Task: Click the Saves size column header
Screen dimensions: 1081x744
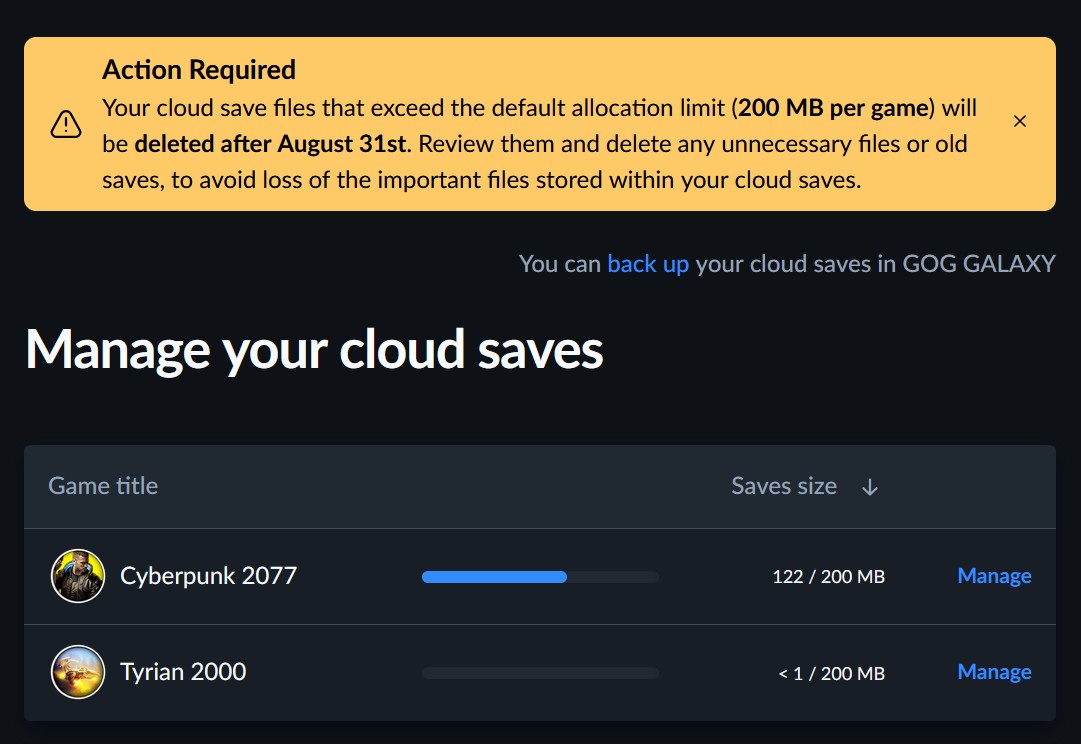Action: point(784,486)
